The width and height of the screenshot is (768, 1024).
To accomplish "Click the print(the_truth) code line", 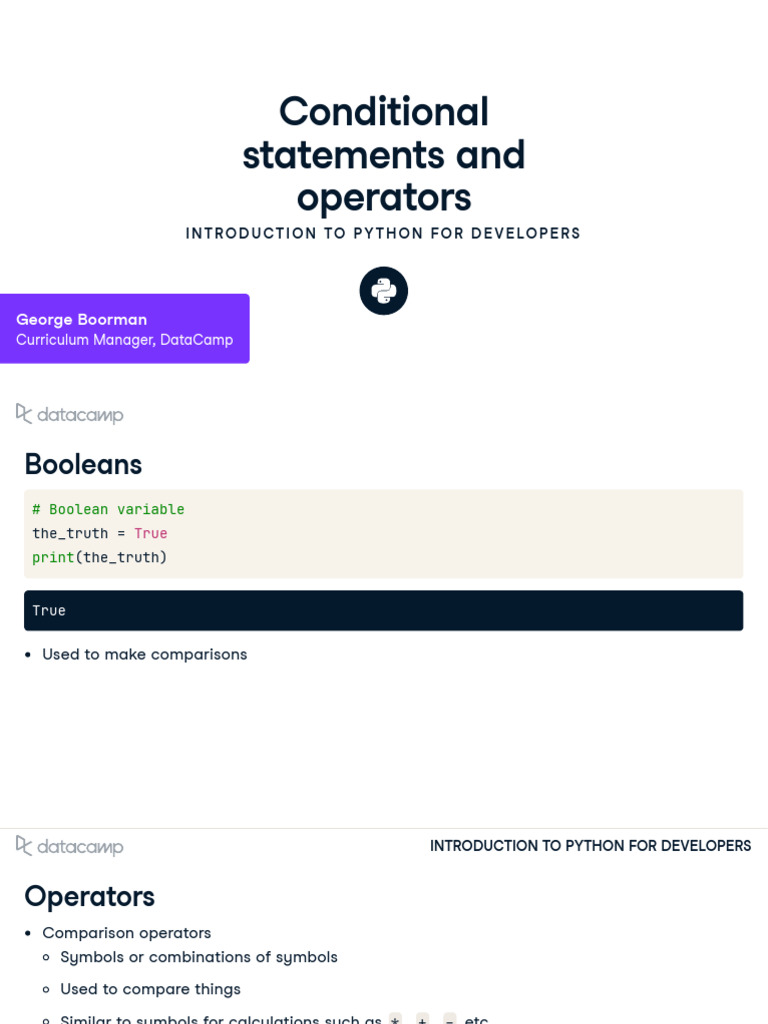I will [x=99, y=558].
